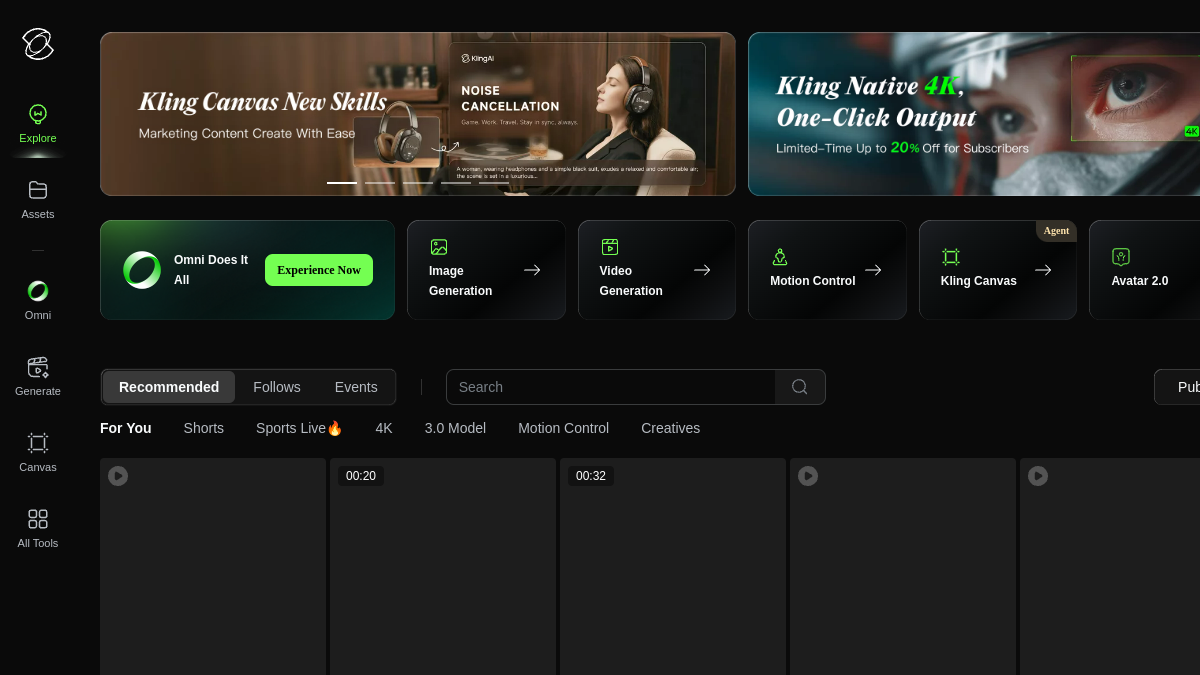Open the Kling Canvas New Skills banner
The height and width of the screenshot is (675, 1200).
click(418, 114)
